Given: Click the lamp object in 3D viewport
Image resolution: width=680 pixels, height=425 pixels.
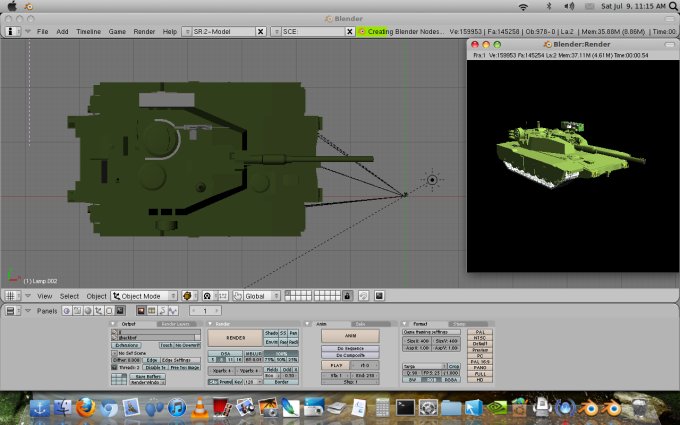Looking at the screenshot, I should pyautogui.click(x=432, y=180).
